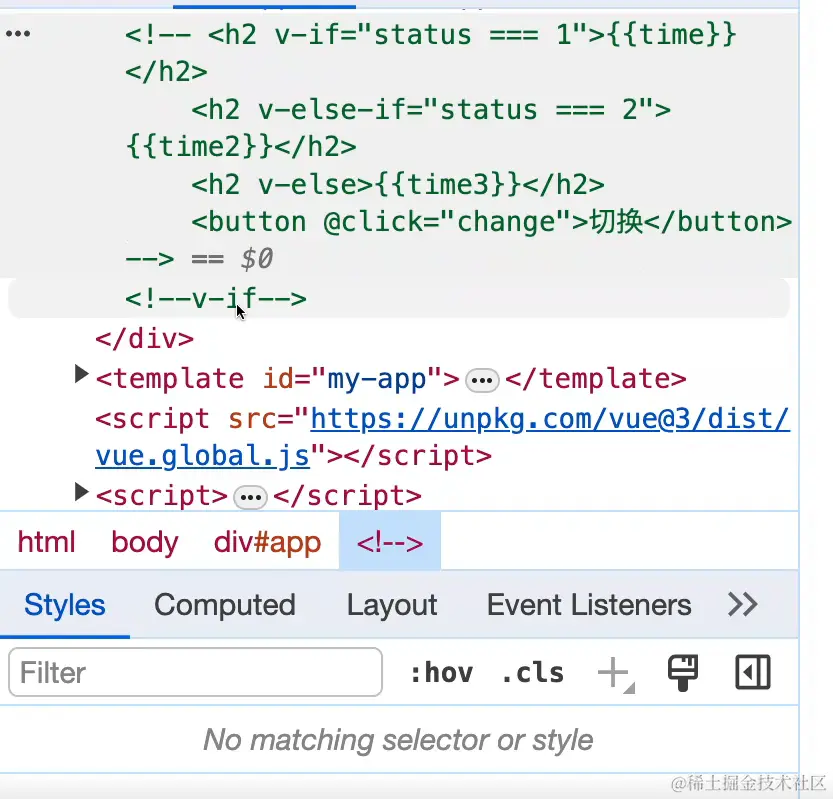This screenshot has width=833, height=799.
Task: Open the Layout tab
Action: tap(391, 605)
